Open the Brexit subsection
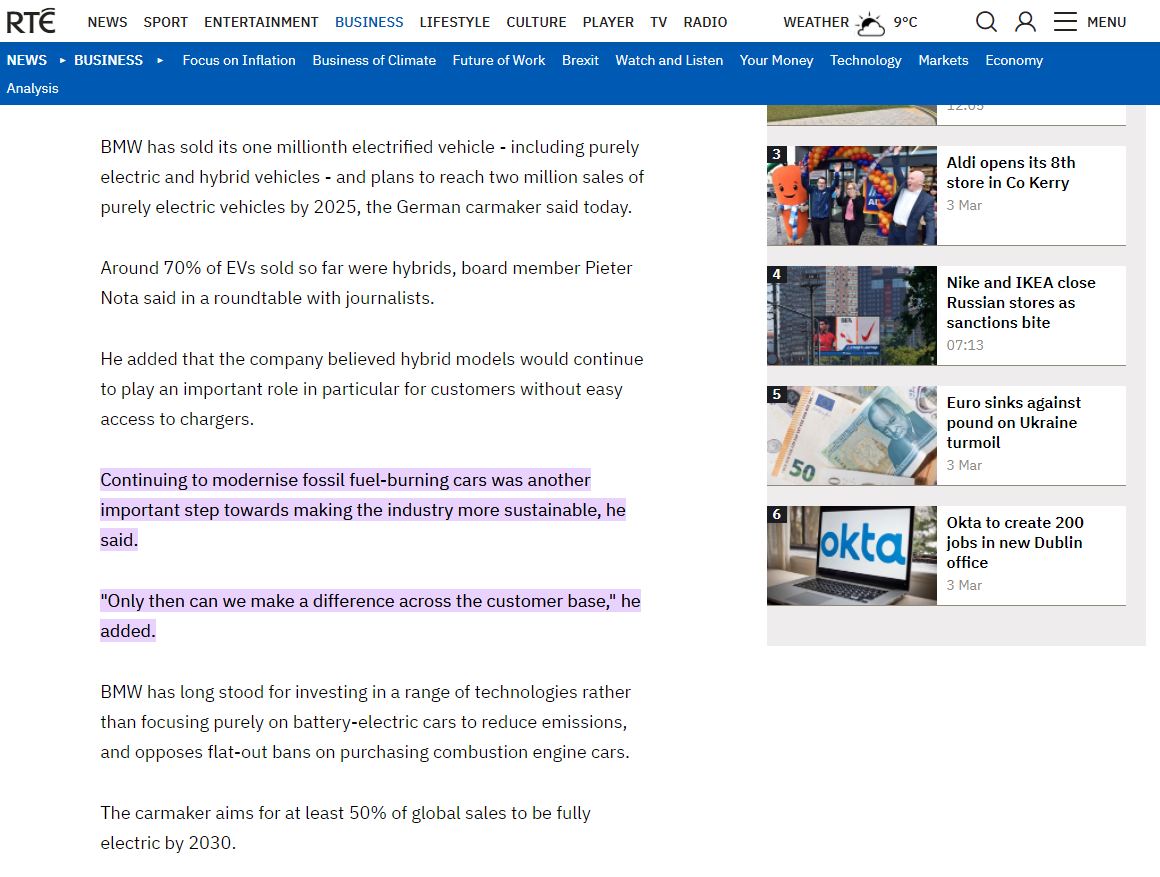 [x=580, y=60]
